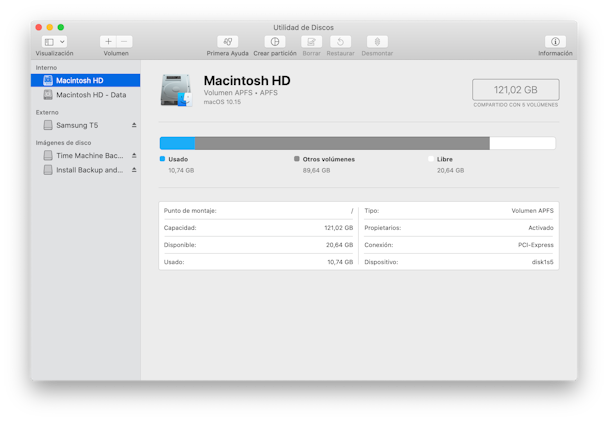The height and width of the screenshot is (421, 608).
Task: Expand the Visualización dropdown chevron
Action: 62,41
